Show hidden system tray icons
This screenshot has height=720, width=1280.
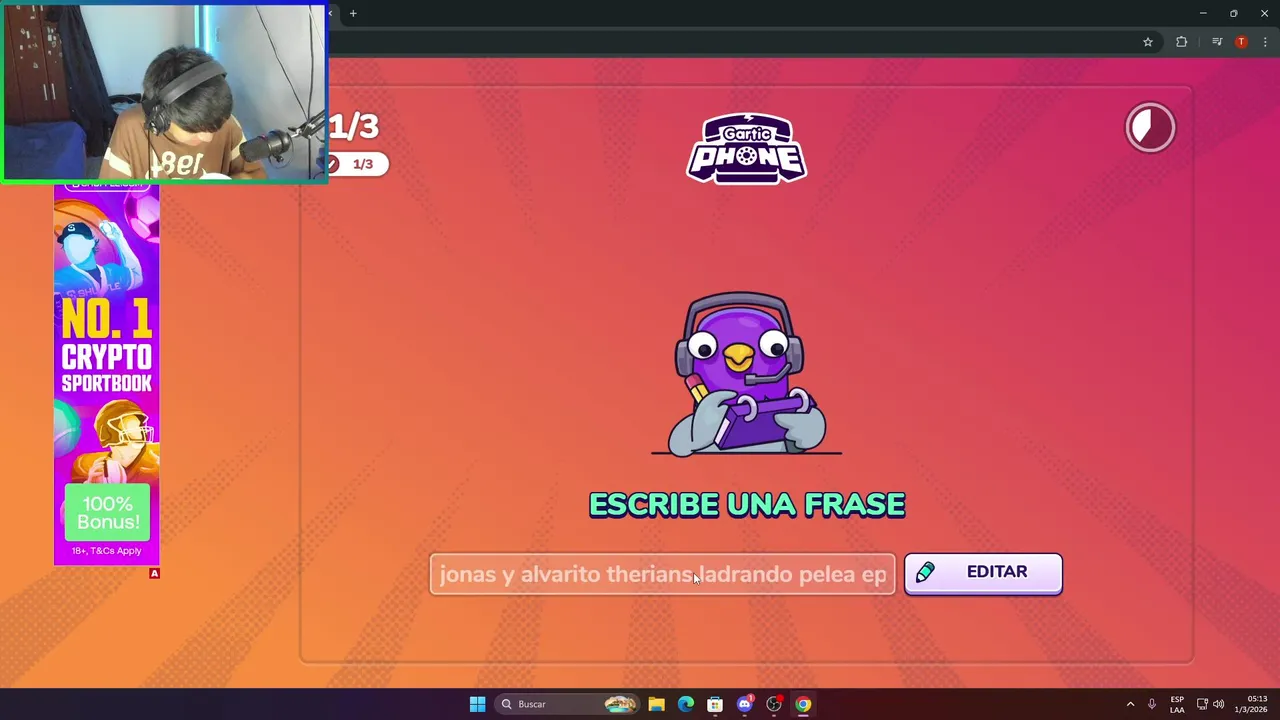1130,704
